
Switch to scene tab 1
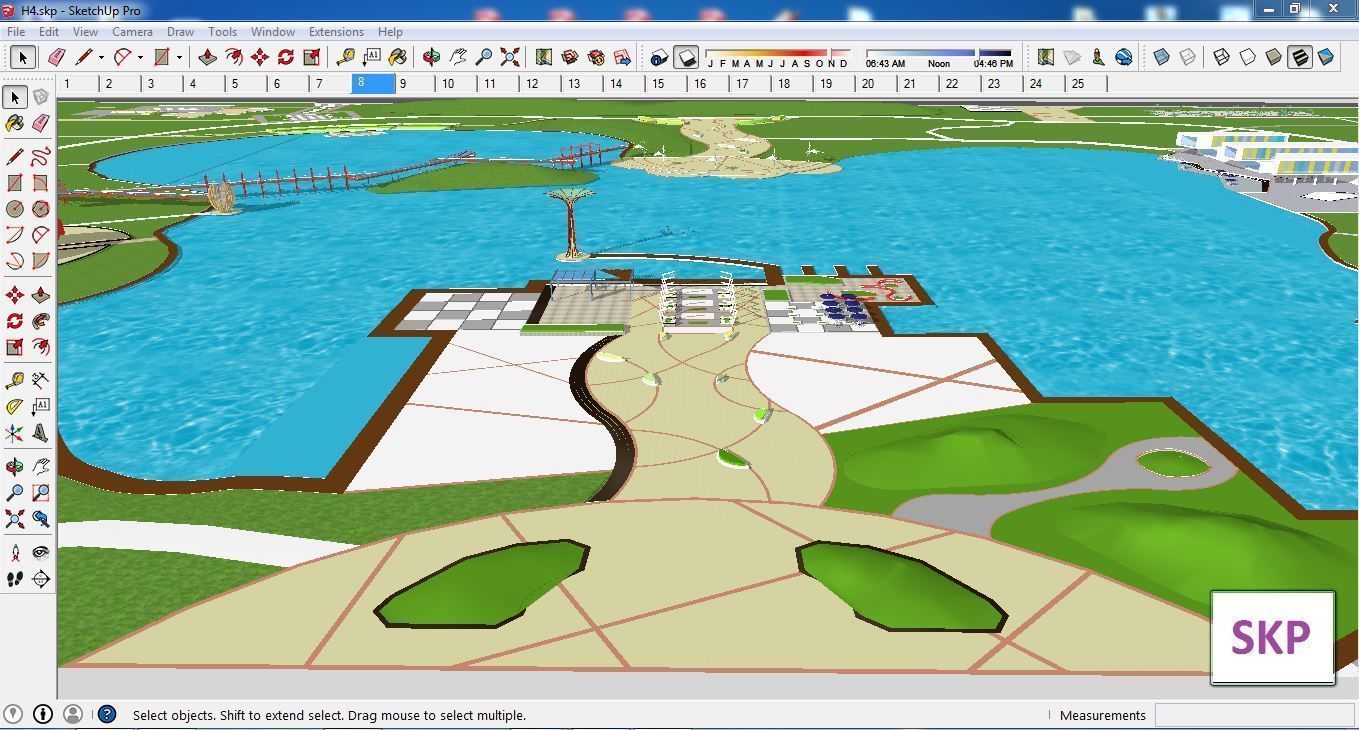(78, 84)
